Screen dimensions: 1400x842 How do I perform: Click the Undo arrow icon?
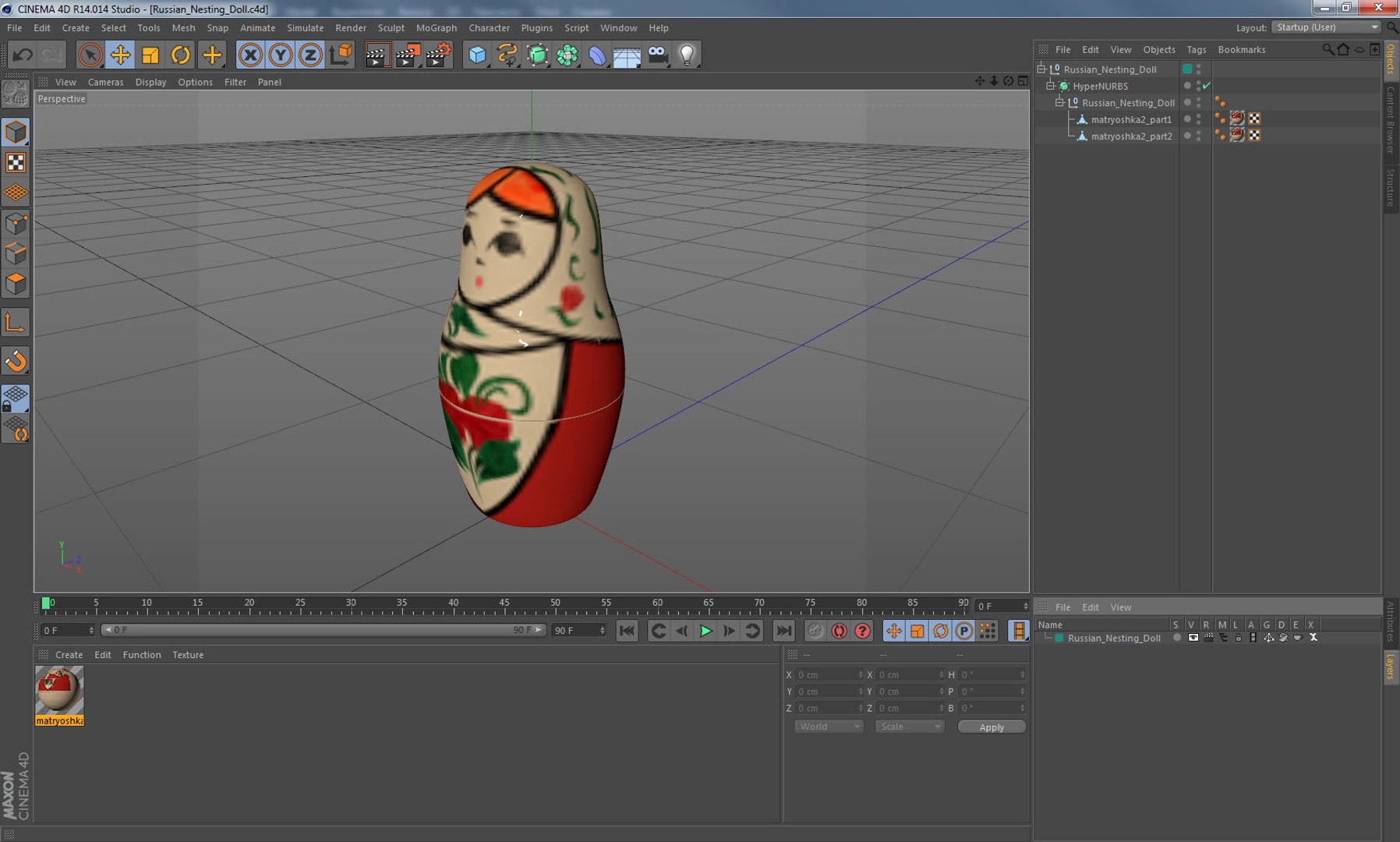[x=23, y=55]
